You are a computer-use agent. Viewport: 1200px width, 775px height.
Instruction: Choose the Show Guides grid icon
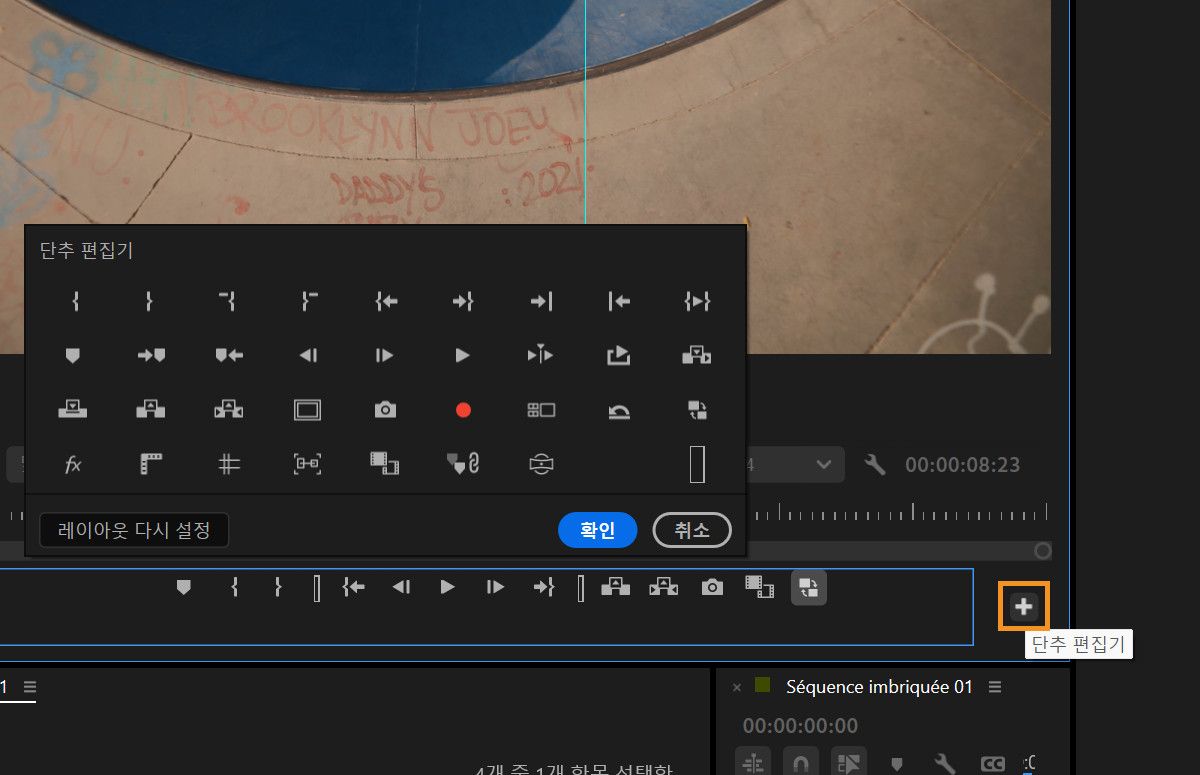(229, 464)
